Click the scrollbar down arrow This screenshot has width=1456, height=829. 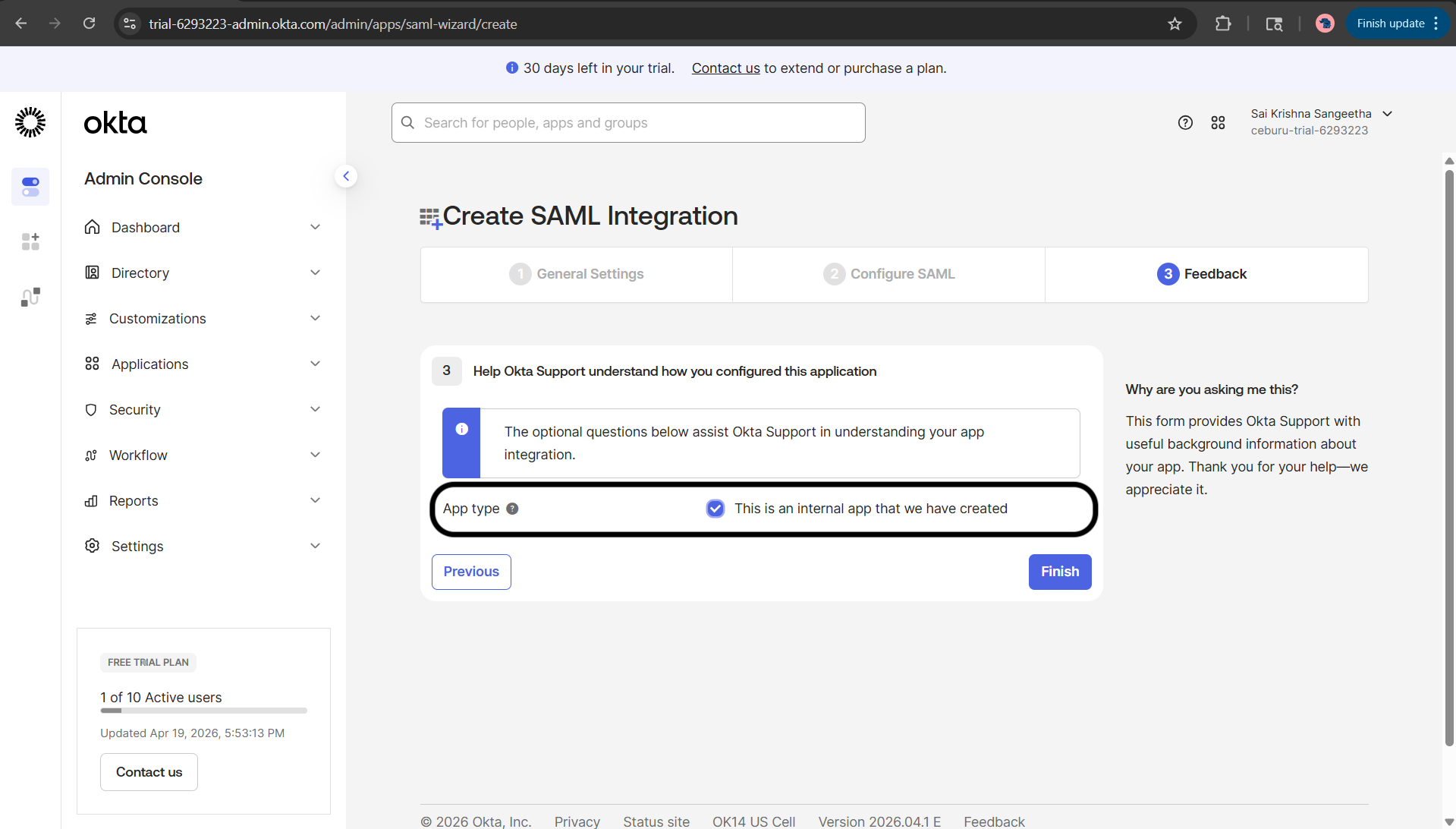click(x=1449, y=822)
